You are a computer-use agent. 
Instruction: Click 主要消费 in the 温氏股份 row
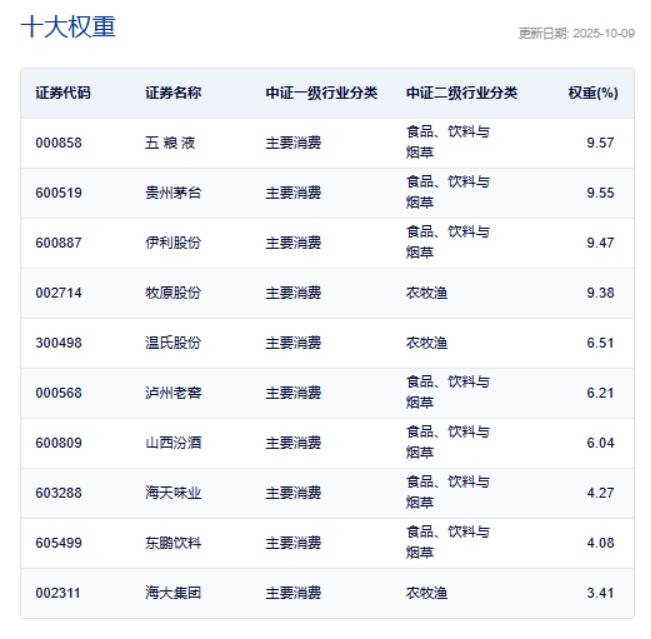294,343
